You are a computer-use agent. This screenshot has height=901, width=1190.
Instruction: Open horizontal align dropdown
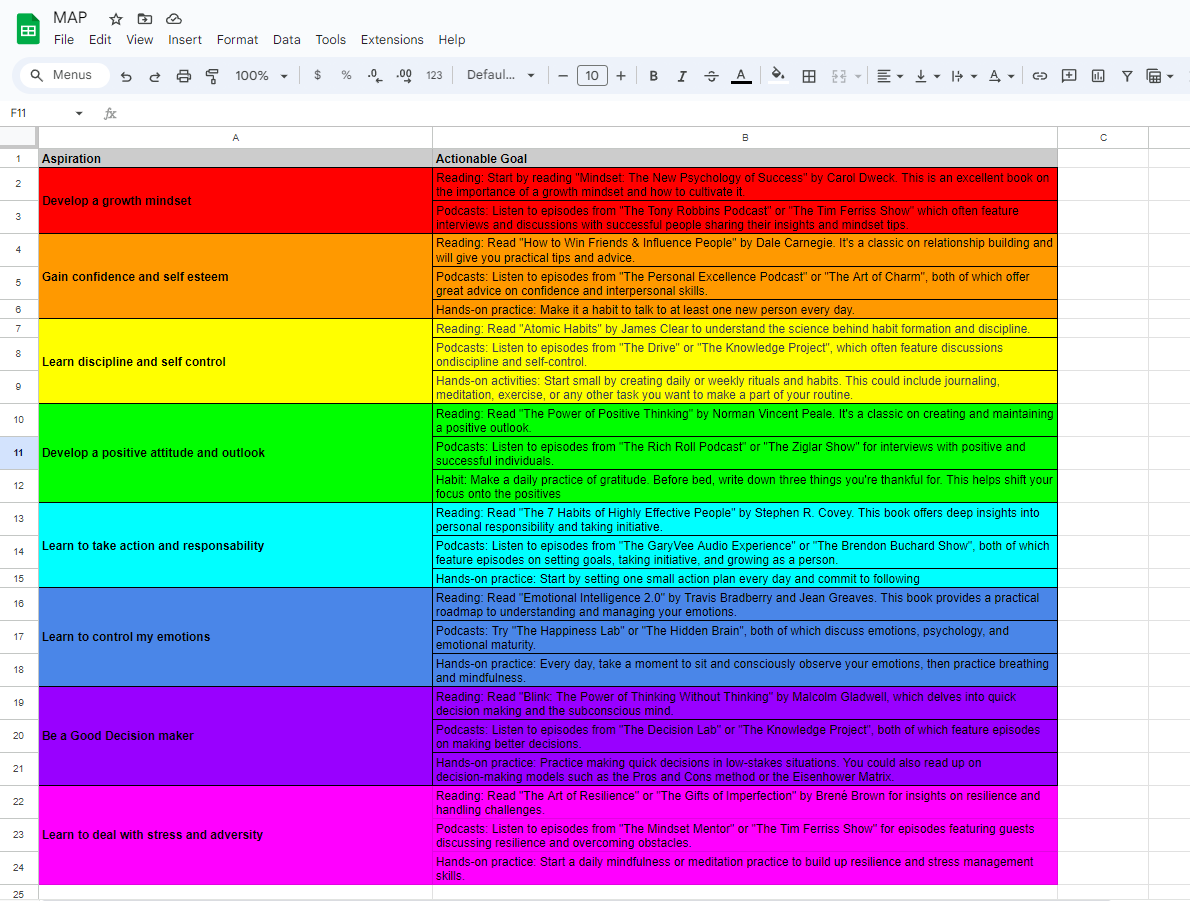coord(889,76)
